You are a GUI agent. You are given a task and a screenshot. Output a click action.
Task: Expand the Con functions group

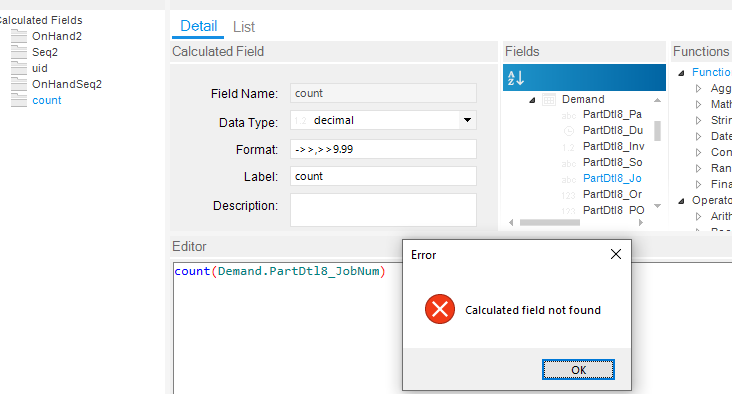click(x=698, y=152)
